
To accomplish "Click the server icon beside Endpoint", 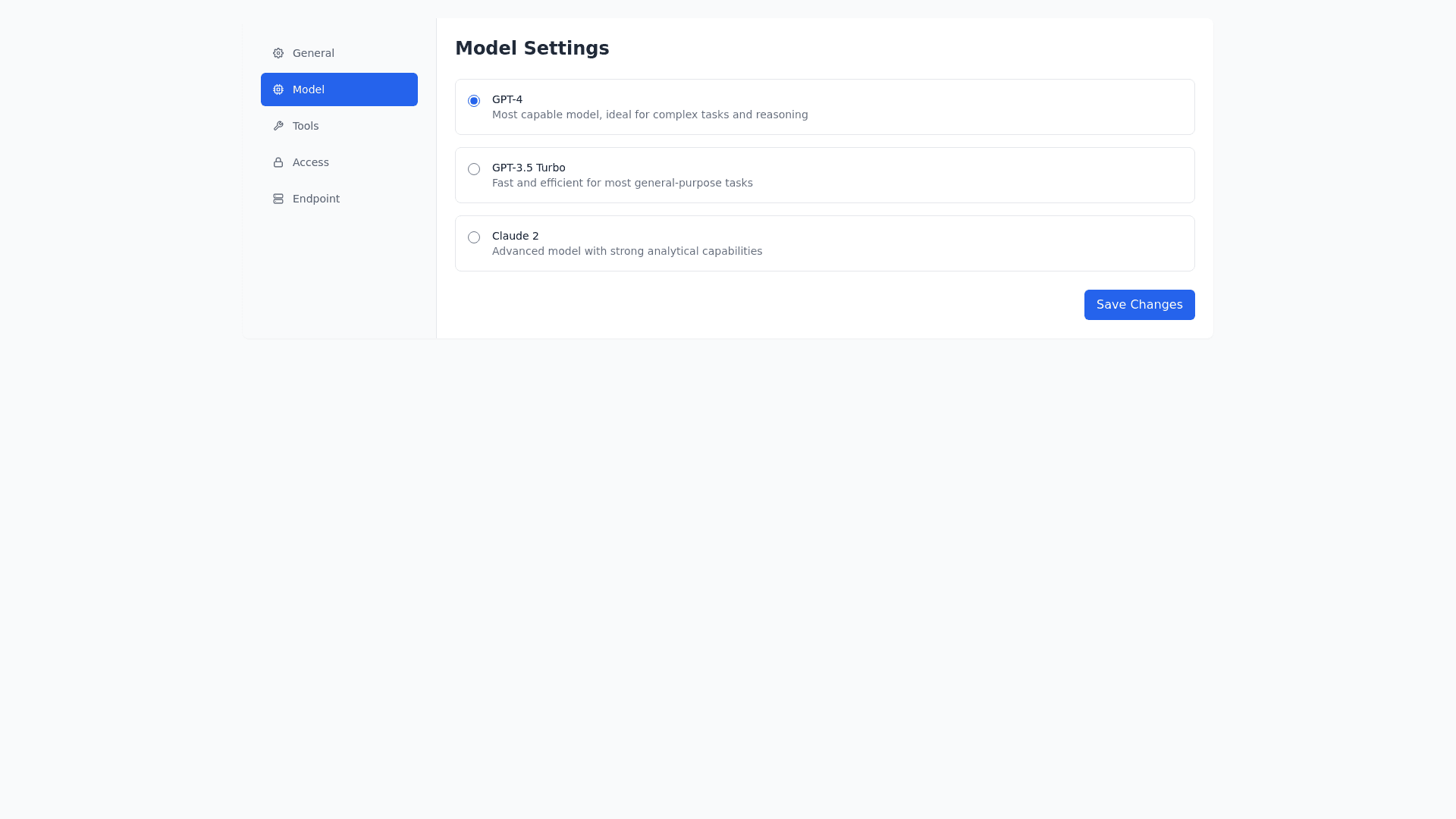I will [x=278, y=199].
